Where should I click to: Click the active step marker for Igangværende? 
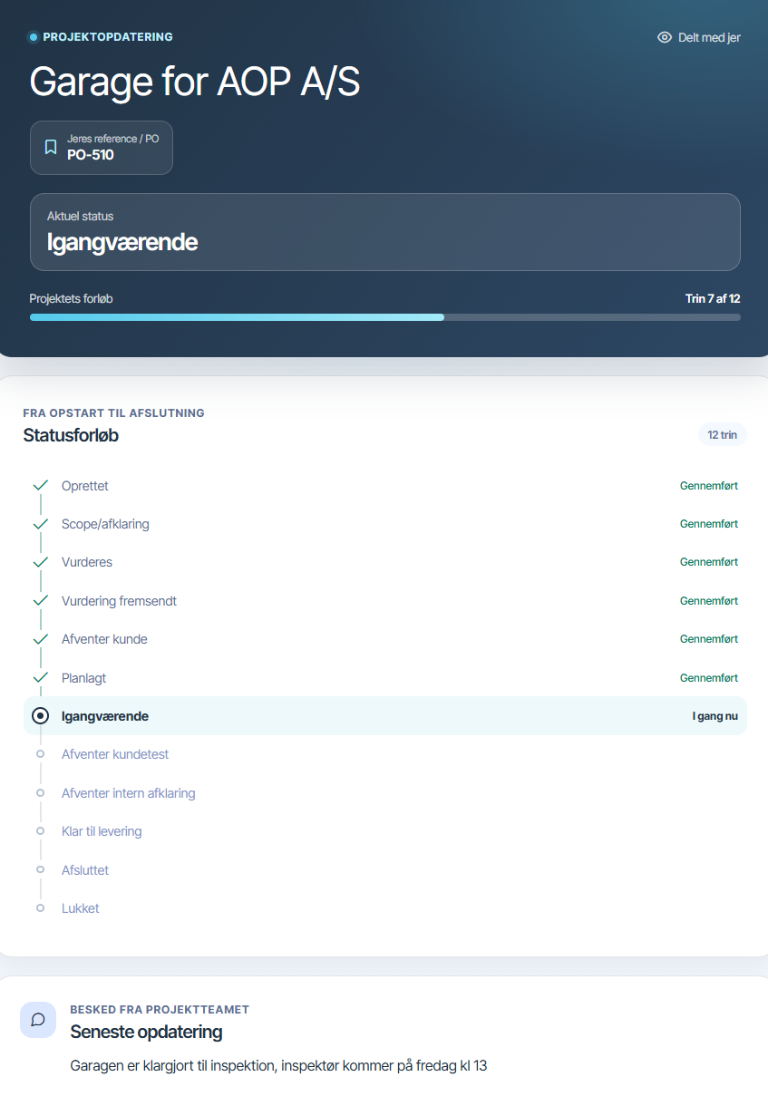pyautogui.click(x=41, y=716)
